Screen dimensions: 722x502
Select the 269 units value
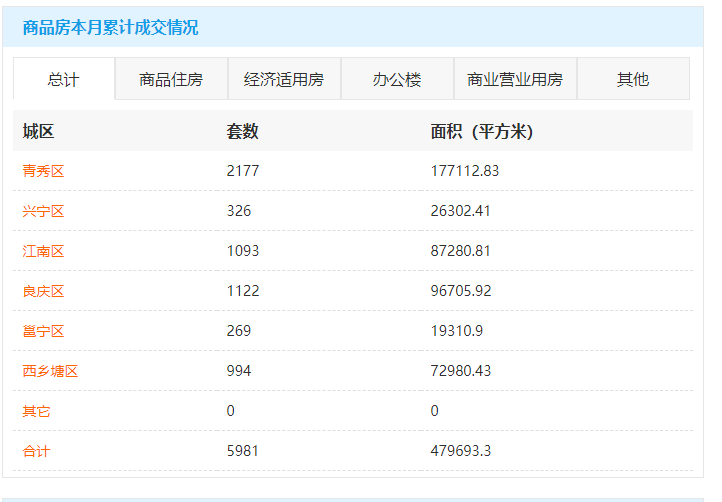[239, 331]
